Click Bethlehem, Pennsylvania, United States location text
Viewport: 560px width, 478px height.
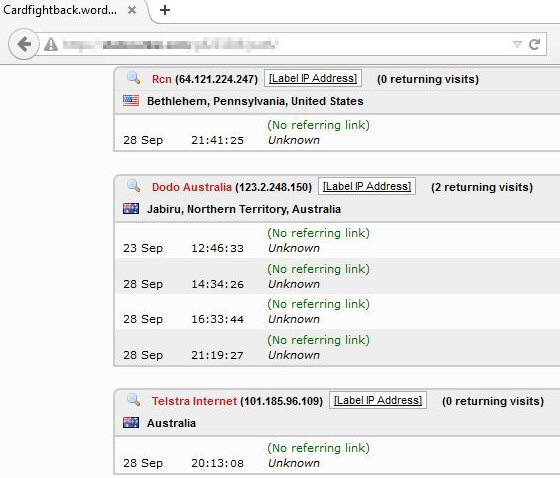click(x=255, y=101)
